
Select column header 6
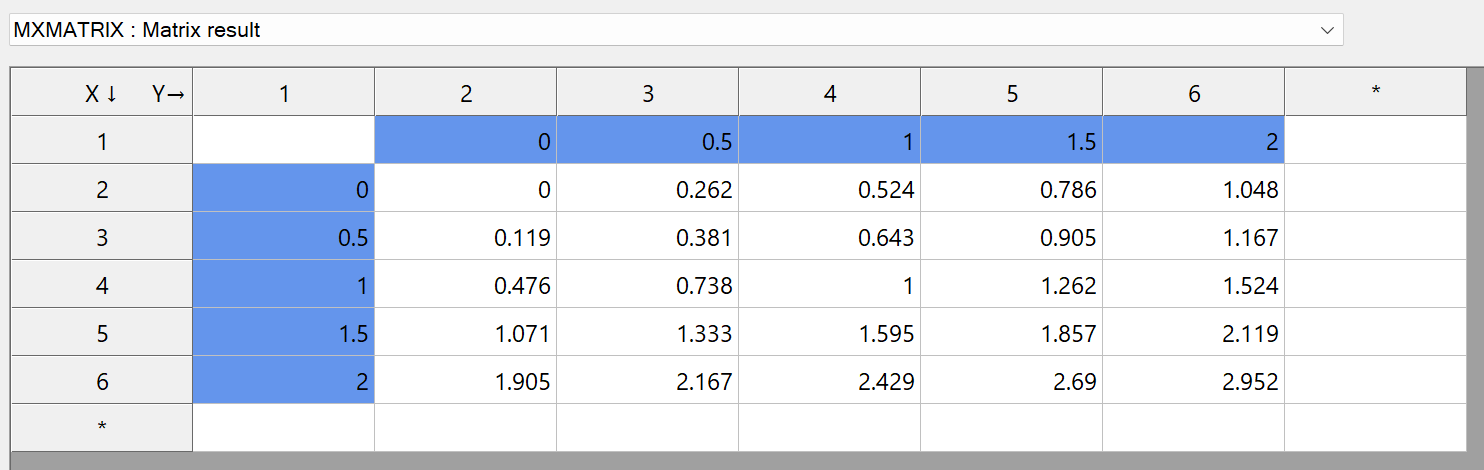click(1194, 93)
